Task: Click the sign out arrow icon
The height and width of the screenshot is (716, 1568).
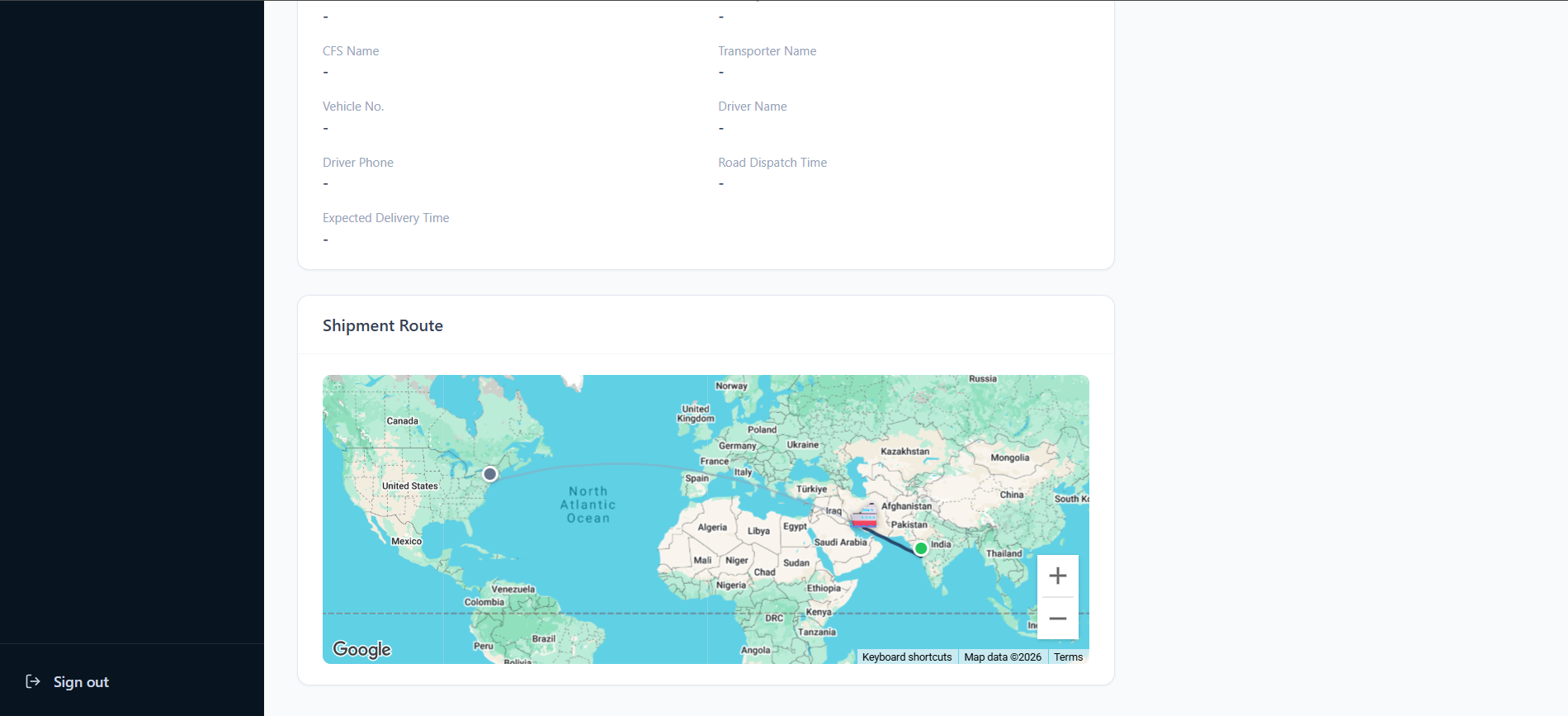Action: (x=33, y=681)
